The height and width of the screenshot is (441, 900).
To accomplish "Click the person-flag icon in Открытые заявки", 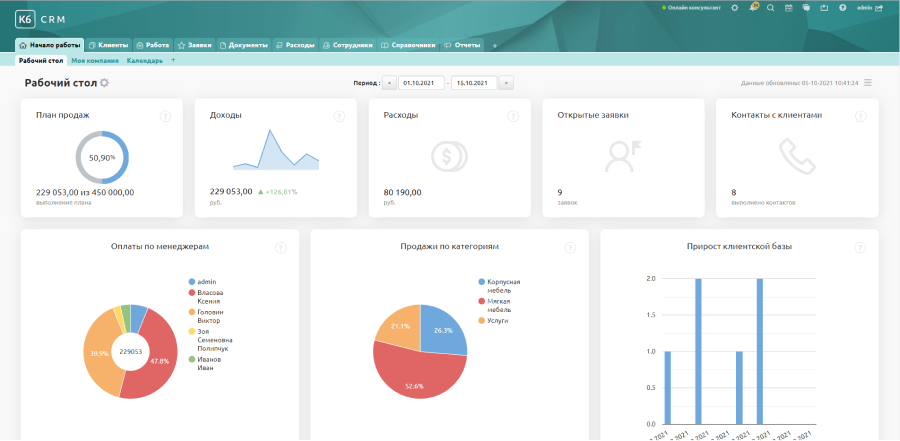I will 623,156.
